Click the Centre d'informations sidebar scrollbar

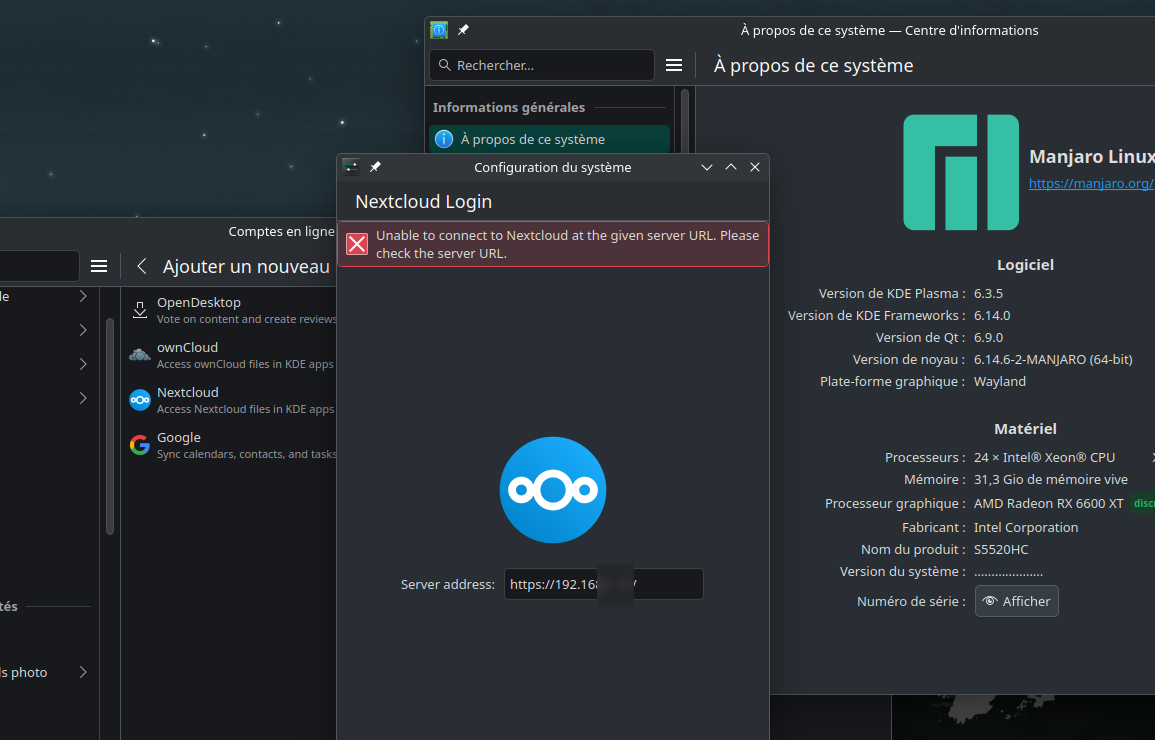[x=685, y=121]
